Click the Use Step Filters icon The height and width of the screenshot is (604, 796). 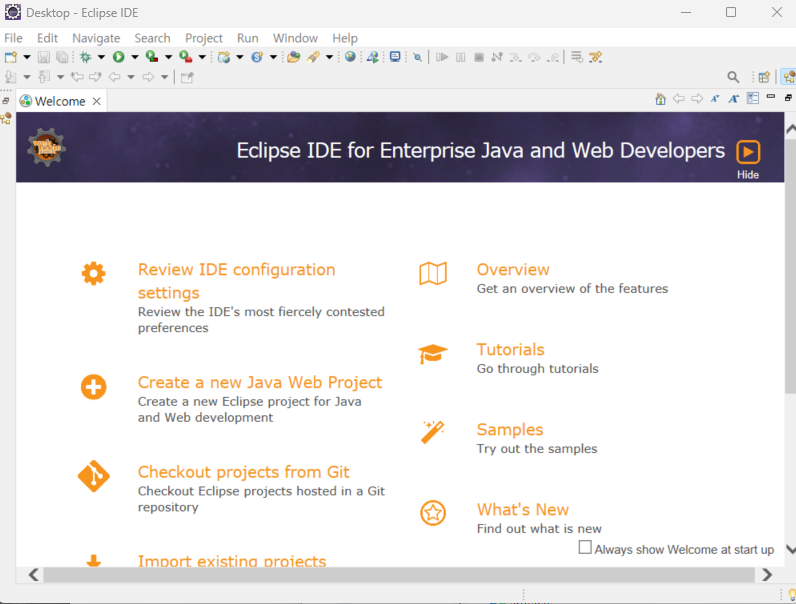coord(595,57)
